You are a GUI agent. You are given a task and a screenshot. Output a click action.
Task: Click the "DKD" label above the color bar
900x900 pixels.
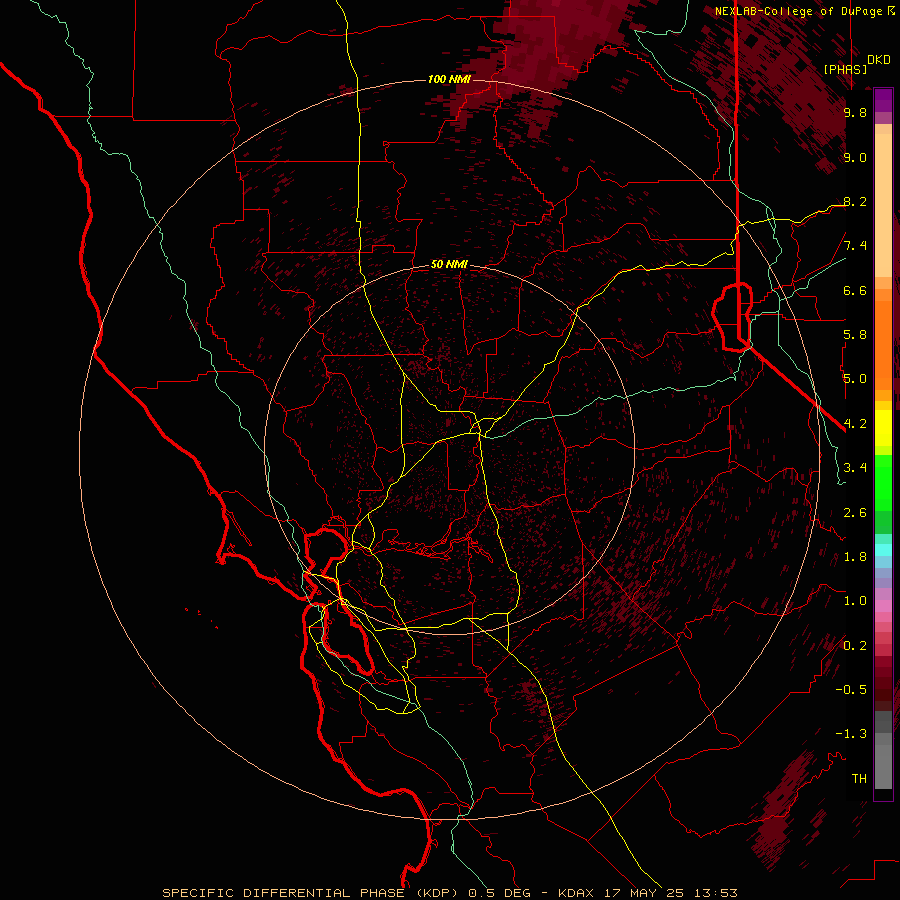(879, 60)
